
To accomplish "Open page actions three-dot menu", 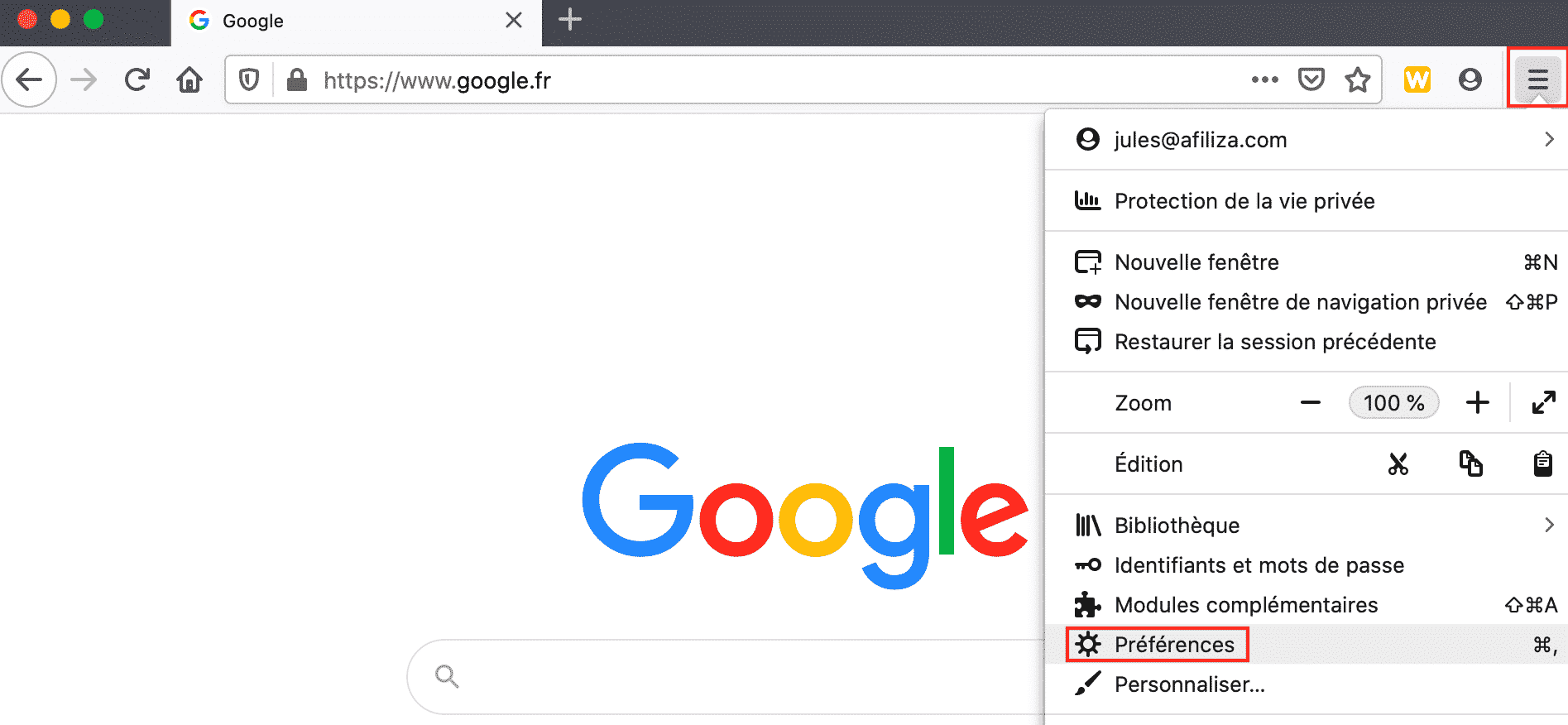I will click(1264, 80).
